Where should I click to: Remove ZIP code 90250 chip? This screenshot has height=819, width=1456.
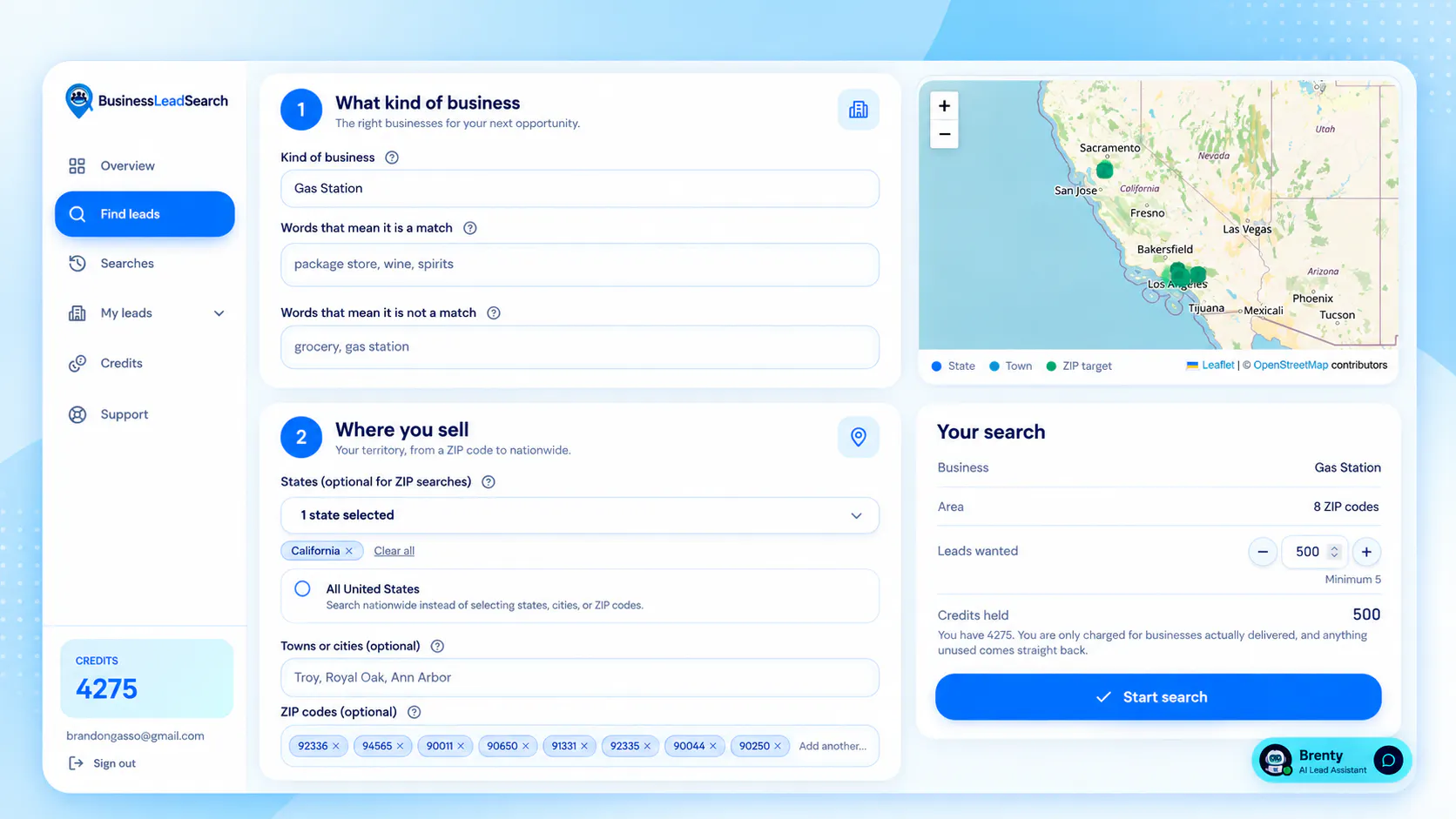click(x=778, y=746)
